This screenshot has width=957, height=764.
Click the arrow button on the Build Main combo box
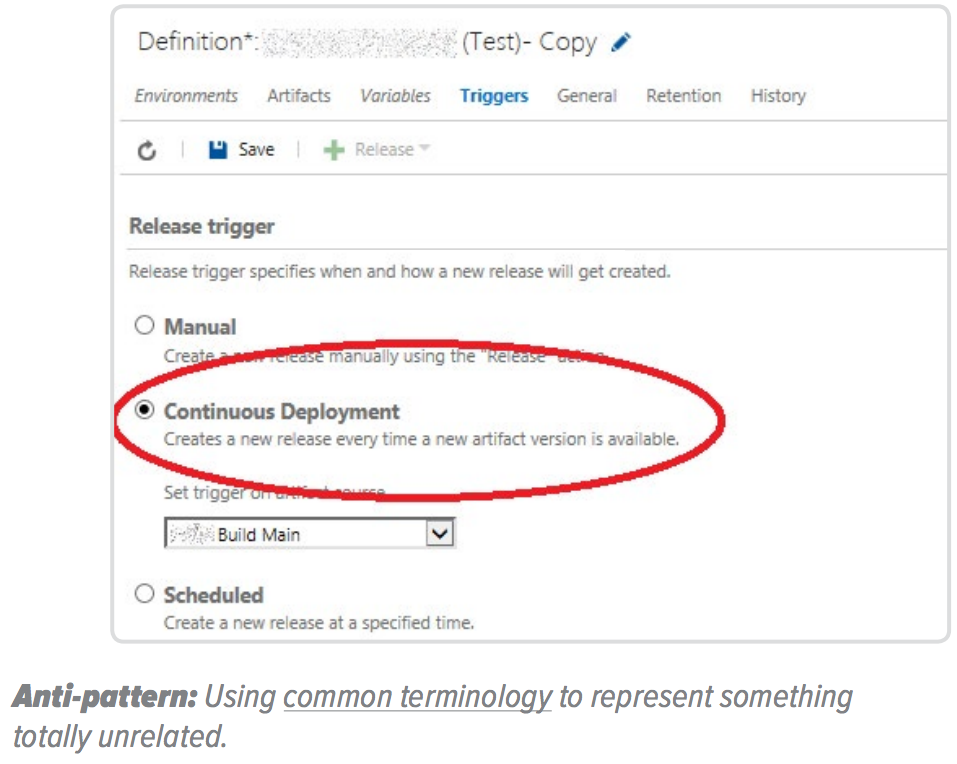coord(440,534)
